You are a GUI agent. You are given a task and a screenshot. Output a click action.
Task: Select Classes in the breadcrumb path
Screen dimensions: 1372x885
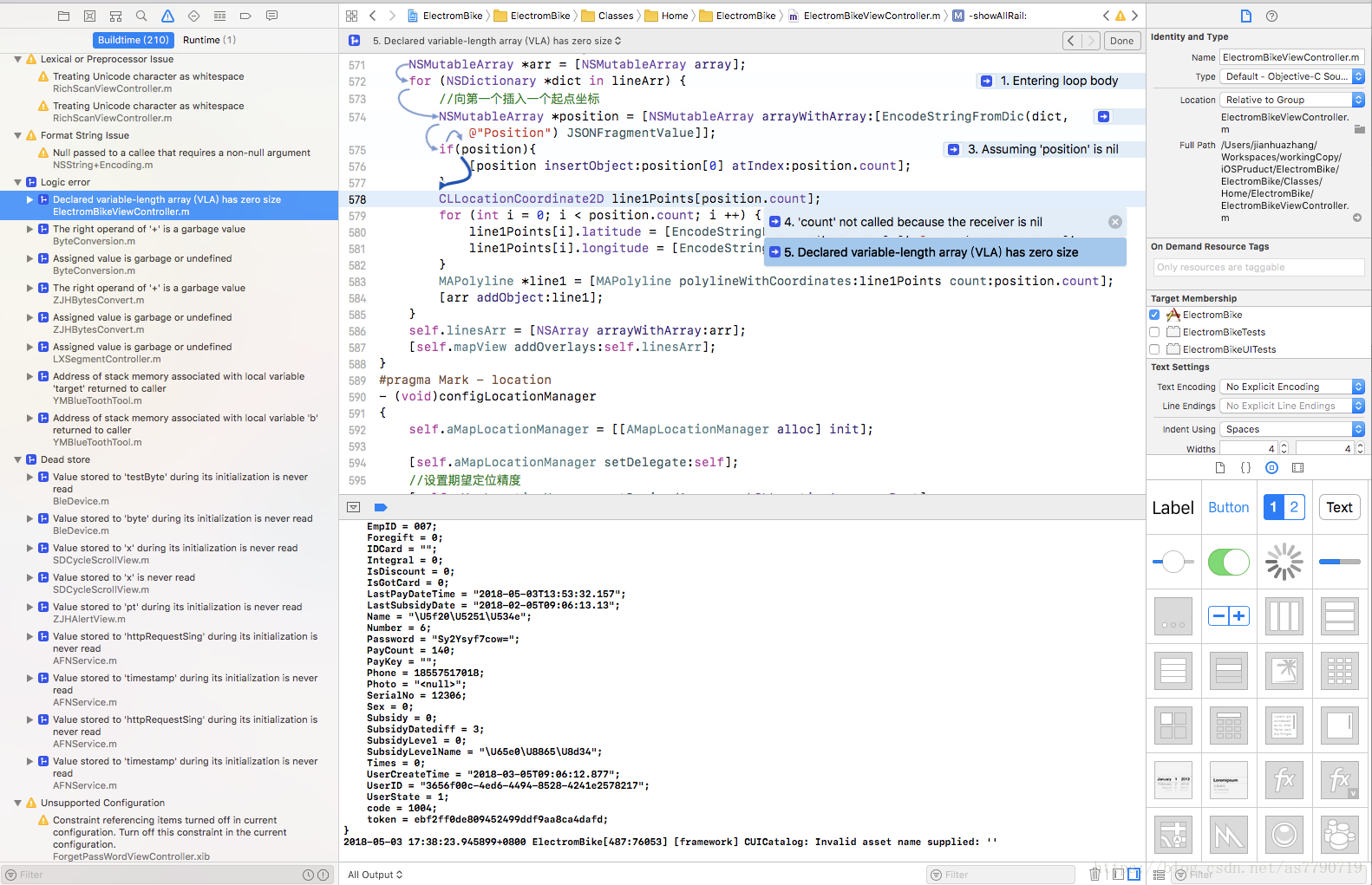tap(608, 16)
